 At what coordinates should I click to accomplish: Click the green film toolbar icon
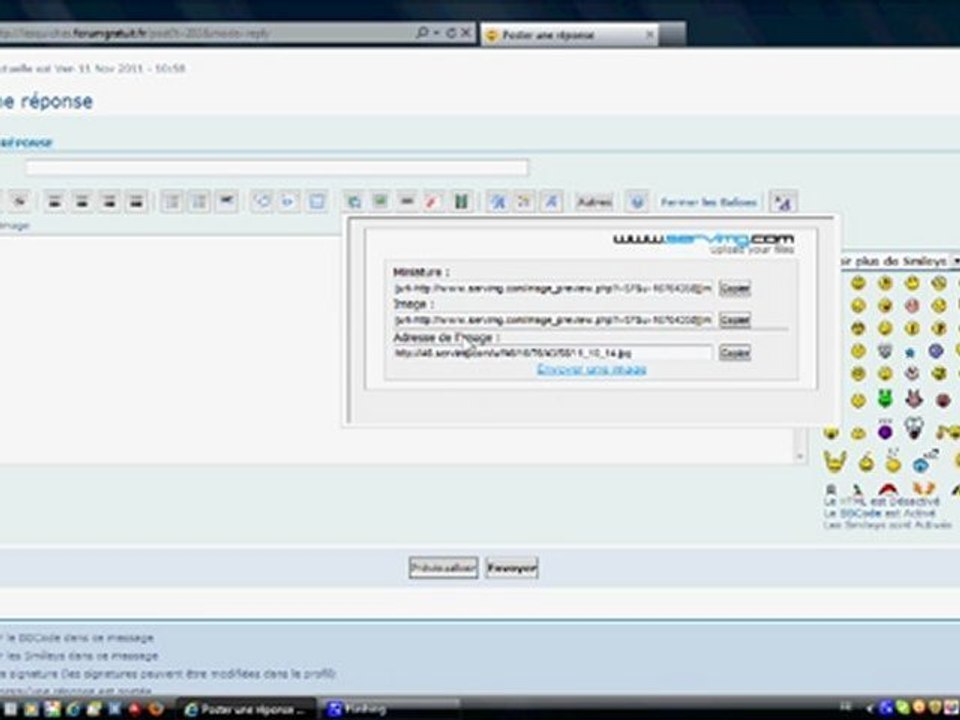461,201
